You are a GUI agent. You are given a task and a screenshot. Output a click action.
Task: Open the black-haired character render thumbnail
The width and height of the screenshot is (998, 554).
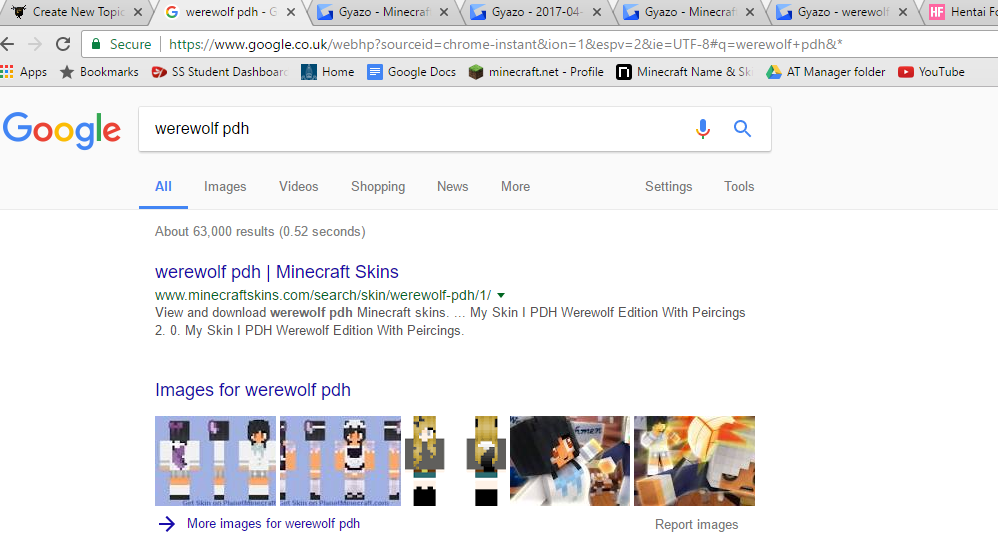(570, 461)
